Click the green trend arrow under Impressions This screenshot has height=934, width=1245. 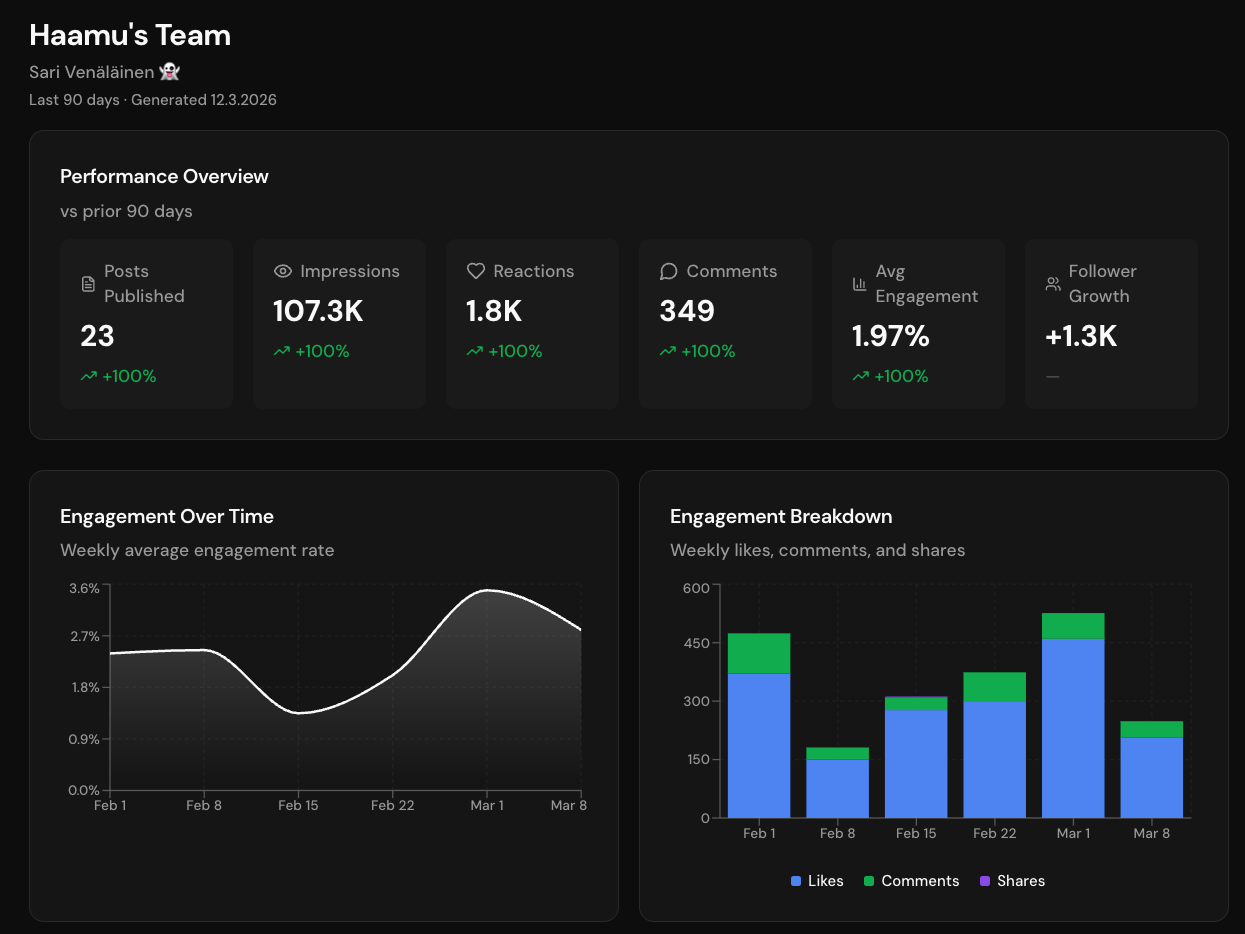(280, 351)
